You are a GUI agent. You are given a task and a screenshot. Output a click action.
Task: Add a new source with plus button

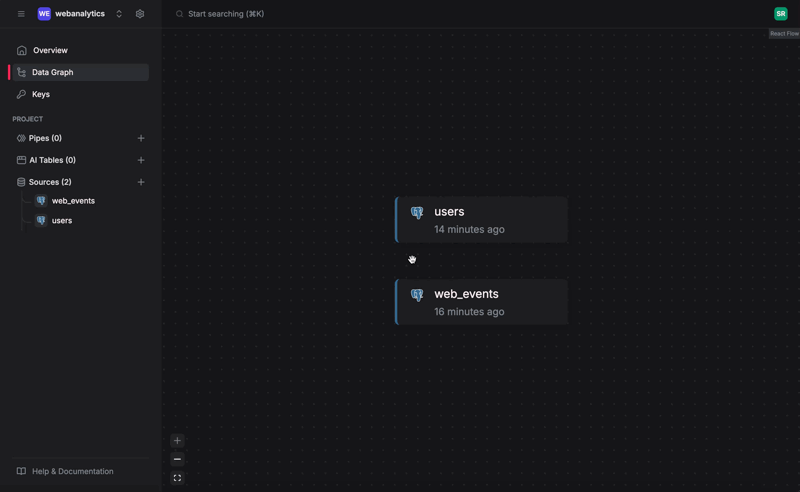[141, 182]
